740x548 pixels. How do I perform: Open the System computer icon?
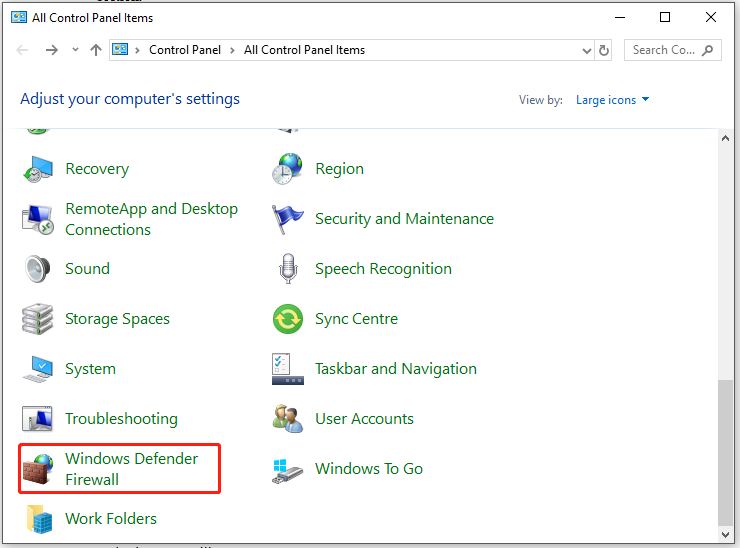[x=38, y=369]
